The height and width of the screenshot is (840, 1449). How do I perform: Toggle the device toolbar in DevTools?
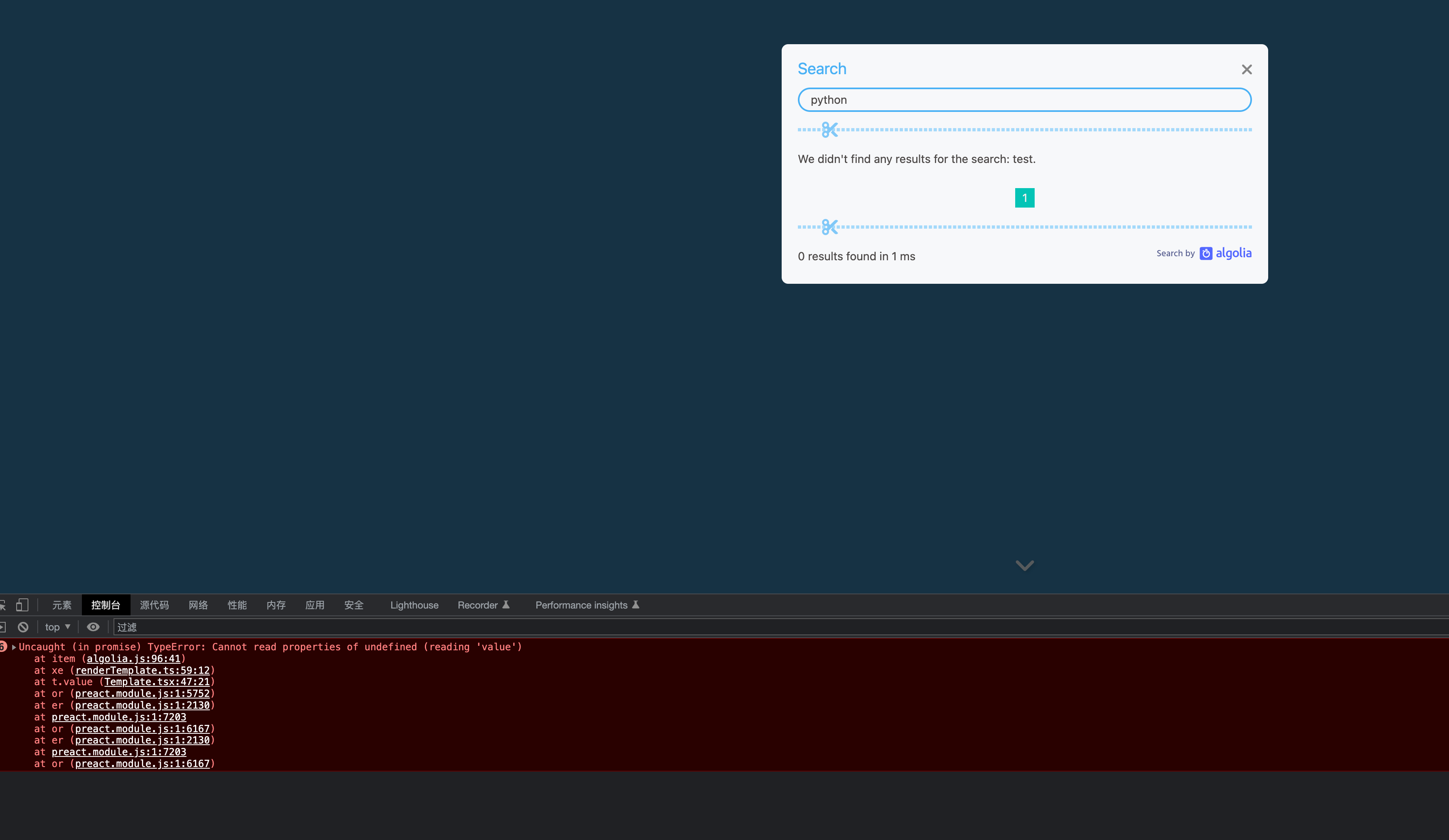(22, 605)
